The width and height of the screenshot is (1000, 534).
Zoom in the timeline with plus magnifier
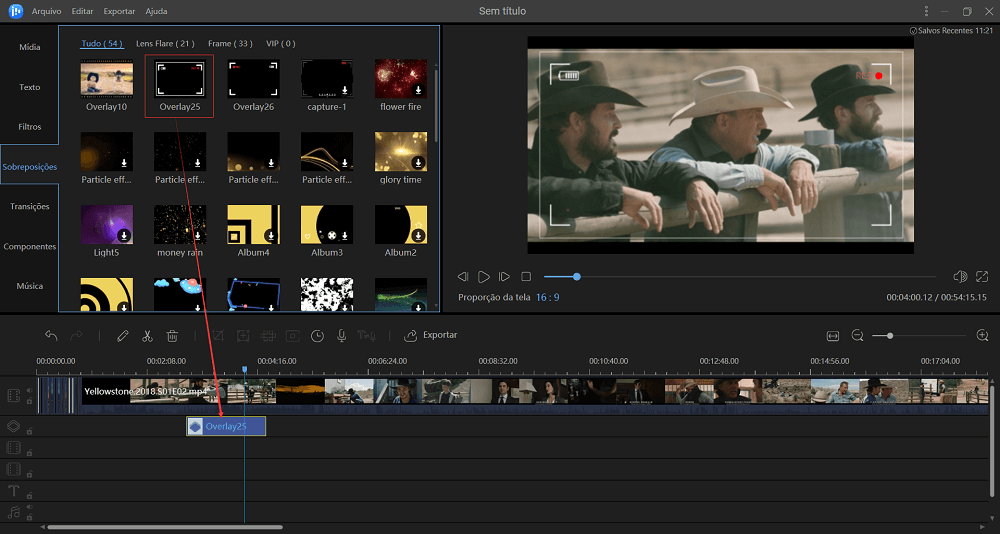982,336
